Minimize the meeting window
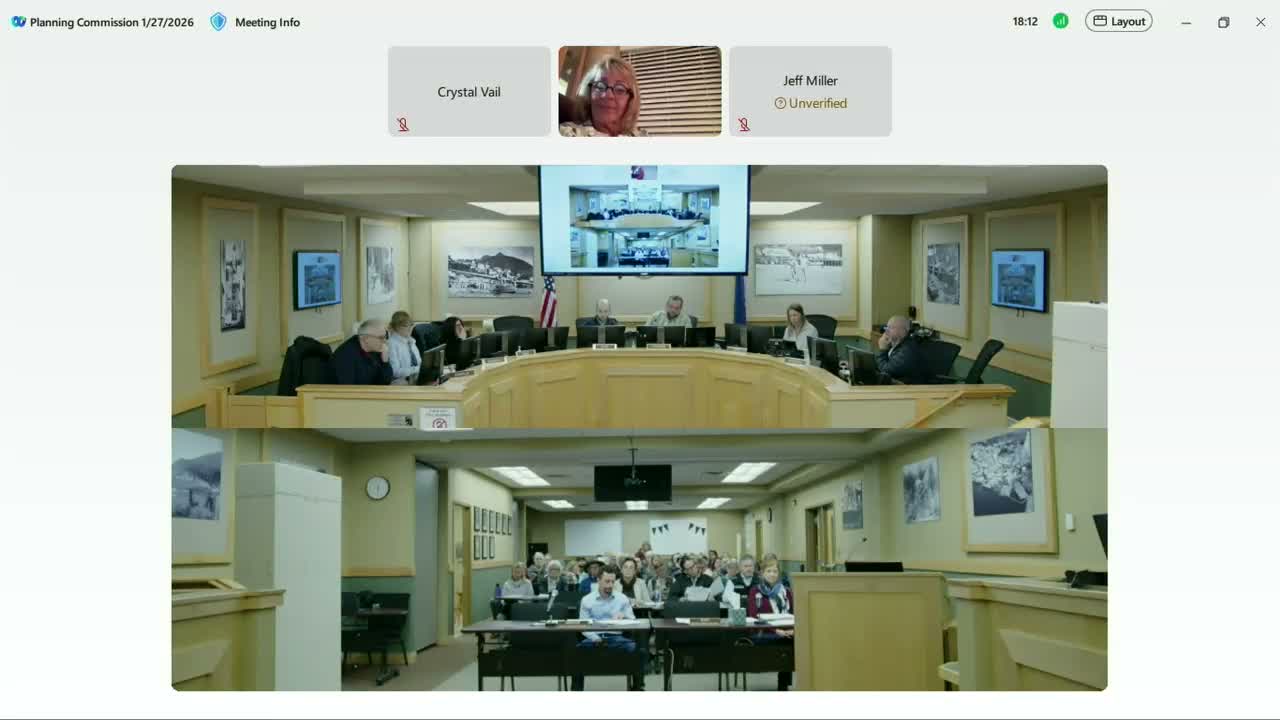This screenshot has height=720, width=1280. click(1186, 22)
